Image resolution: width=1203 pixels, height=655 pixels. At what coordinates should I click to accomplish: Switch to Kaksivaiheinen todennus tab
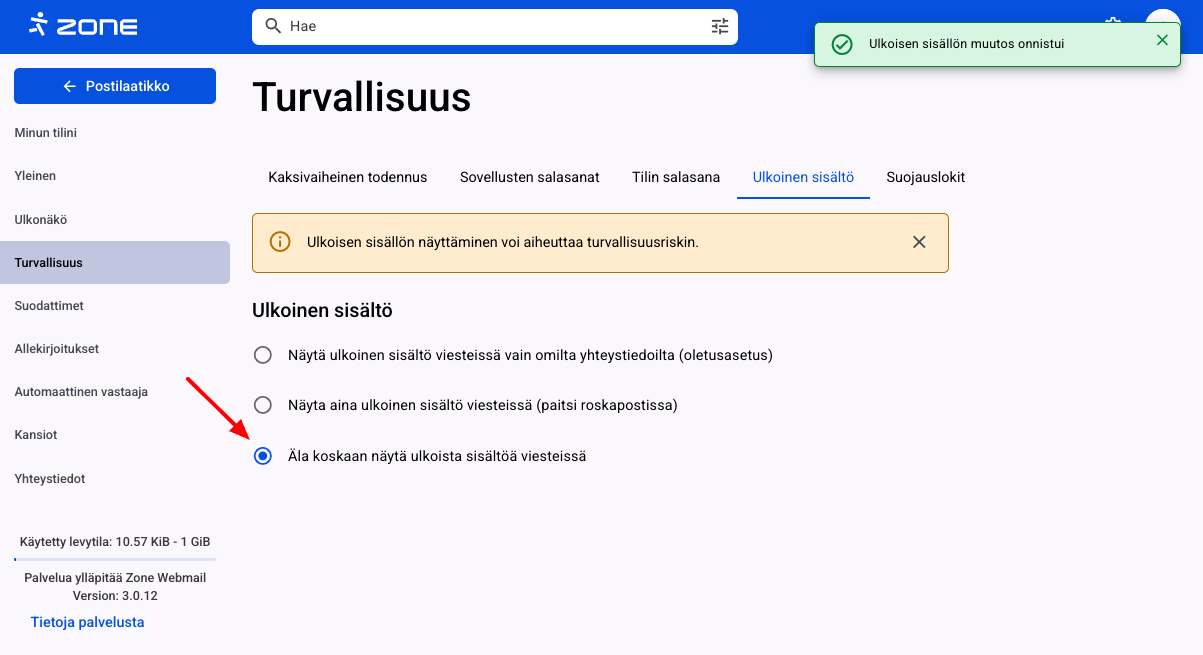347,177
